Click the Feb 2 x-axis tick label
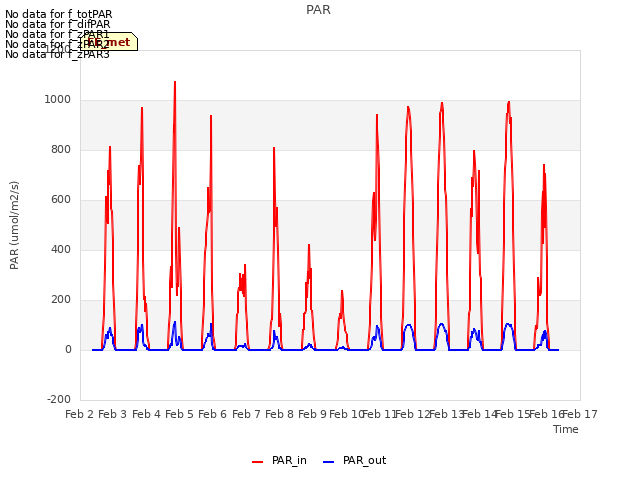Image resolution: width=640 pixels, height=480 pixels. tap(80, 414)
